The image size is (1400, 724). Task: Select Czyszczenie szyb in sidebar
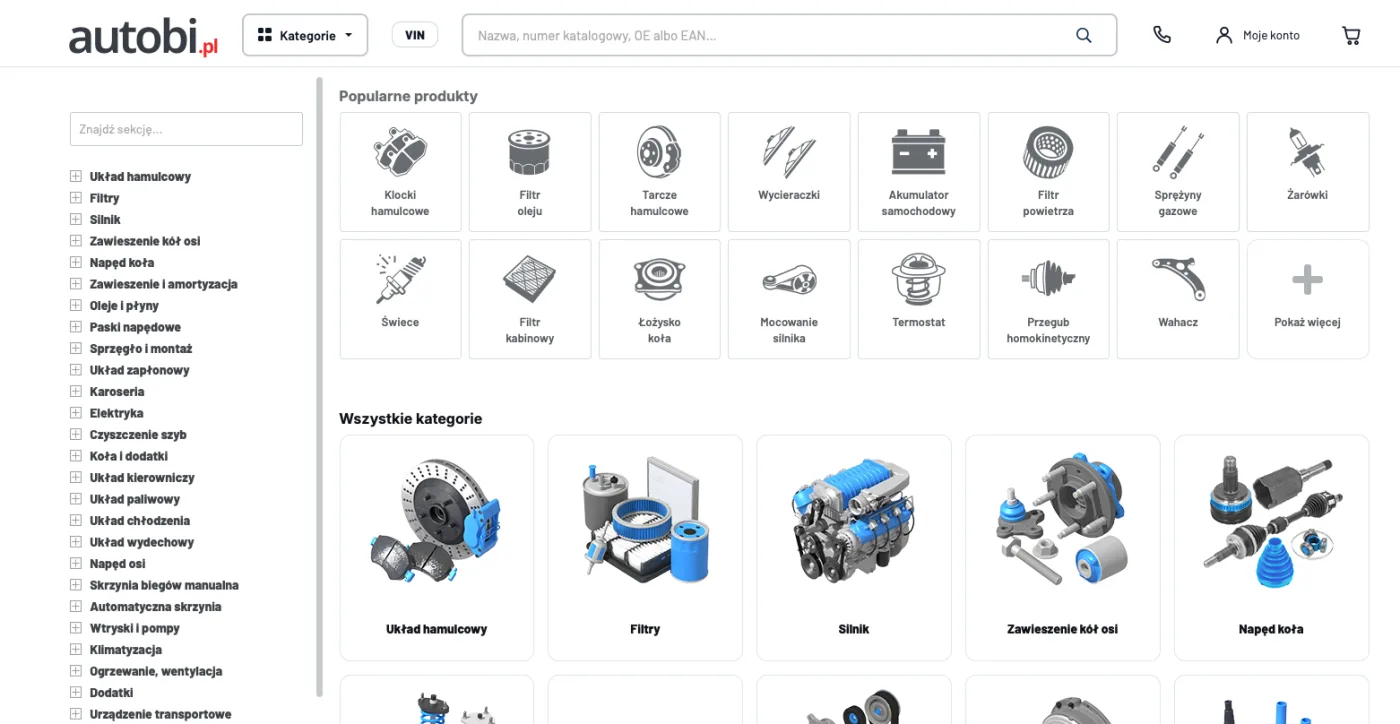[138, 435]
